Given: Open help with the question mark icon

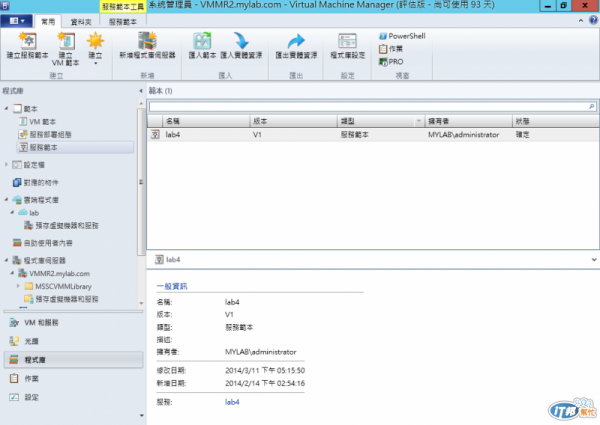Looking at the screenshot, I should [x=593, y=20].
